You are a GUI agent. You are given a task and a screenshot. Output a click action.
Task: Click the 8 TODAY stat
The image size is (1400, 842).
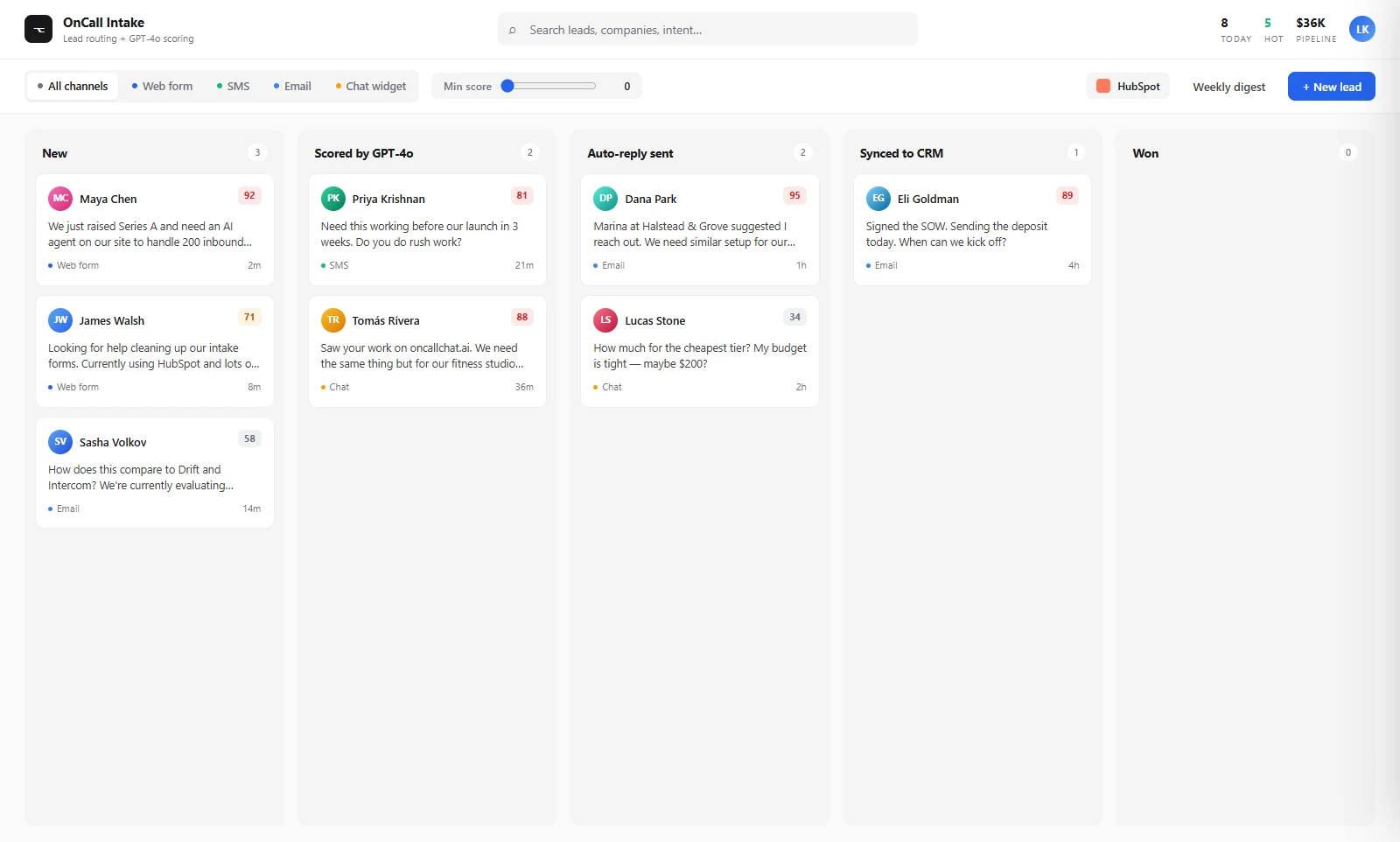[1235, 30]
